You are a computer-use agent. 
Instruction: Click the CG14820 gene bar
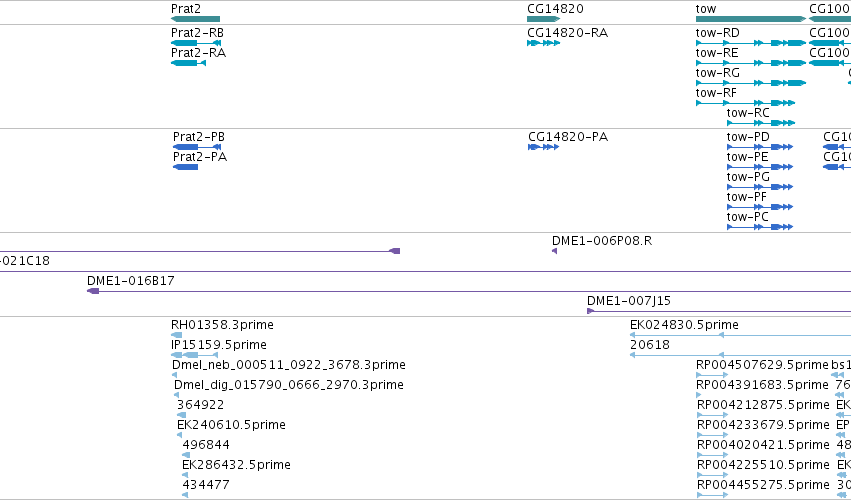pyautogui.click(x=543, y=19)
